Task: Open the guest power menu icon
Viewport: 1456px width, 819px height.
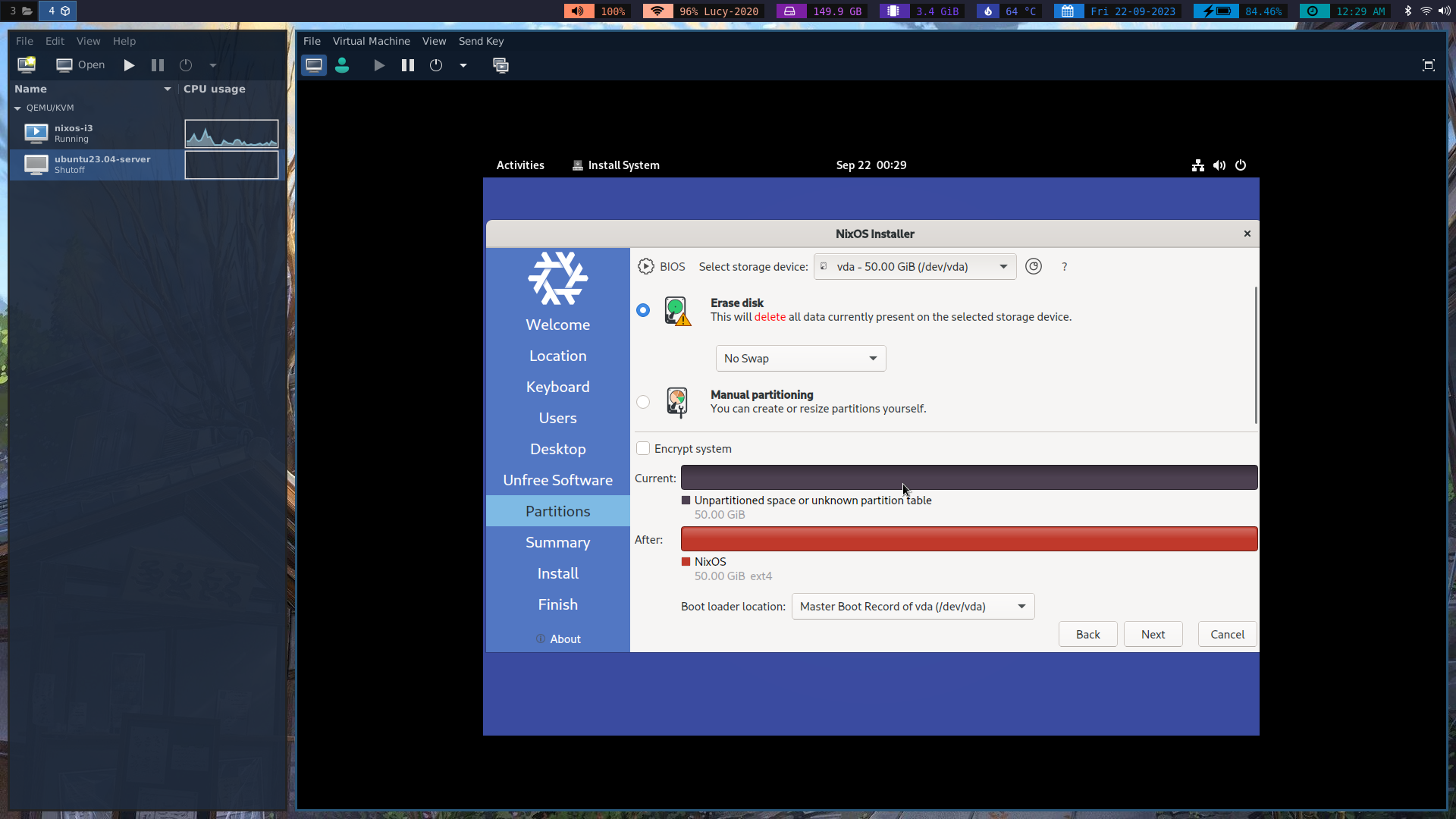Action: coord(1241,165)
